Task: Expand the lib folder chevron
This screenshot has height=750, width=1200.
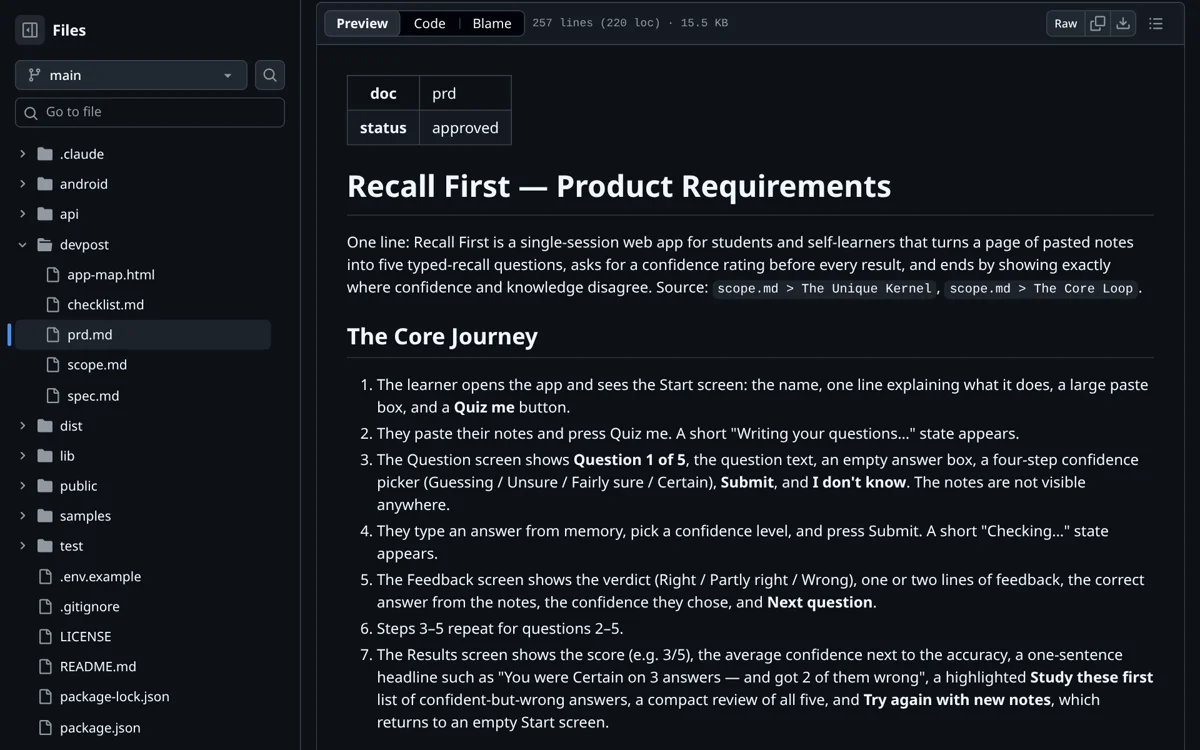Action: tap(23, 456)
